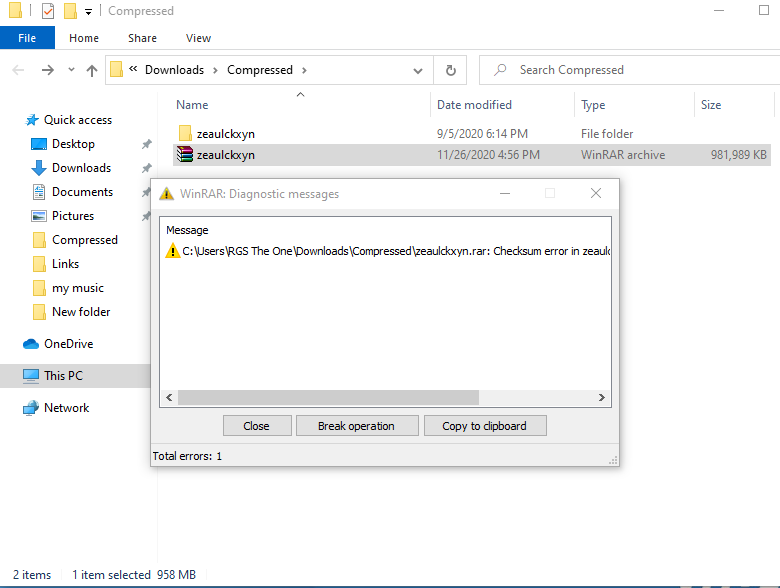Click horizontal scrollbar thumb in message list
780x588 pixels.
tap(328, 397)
